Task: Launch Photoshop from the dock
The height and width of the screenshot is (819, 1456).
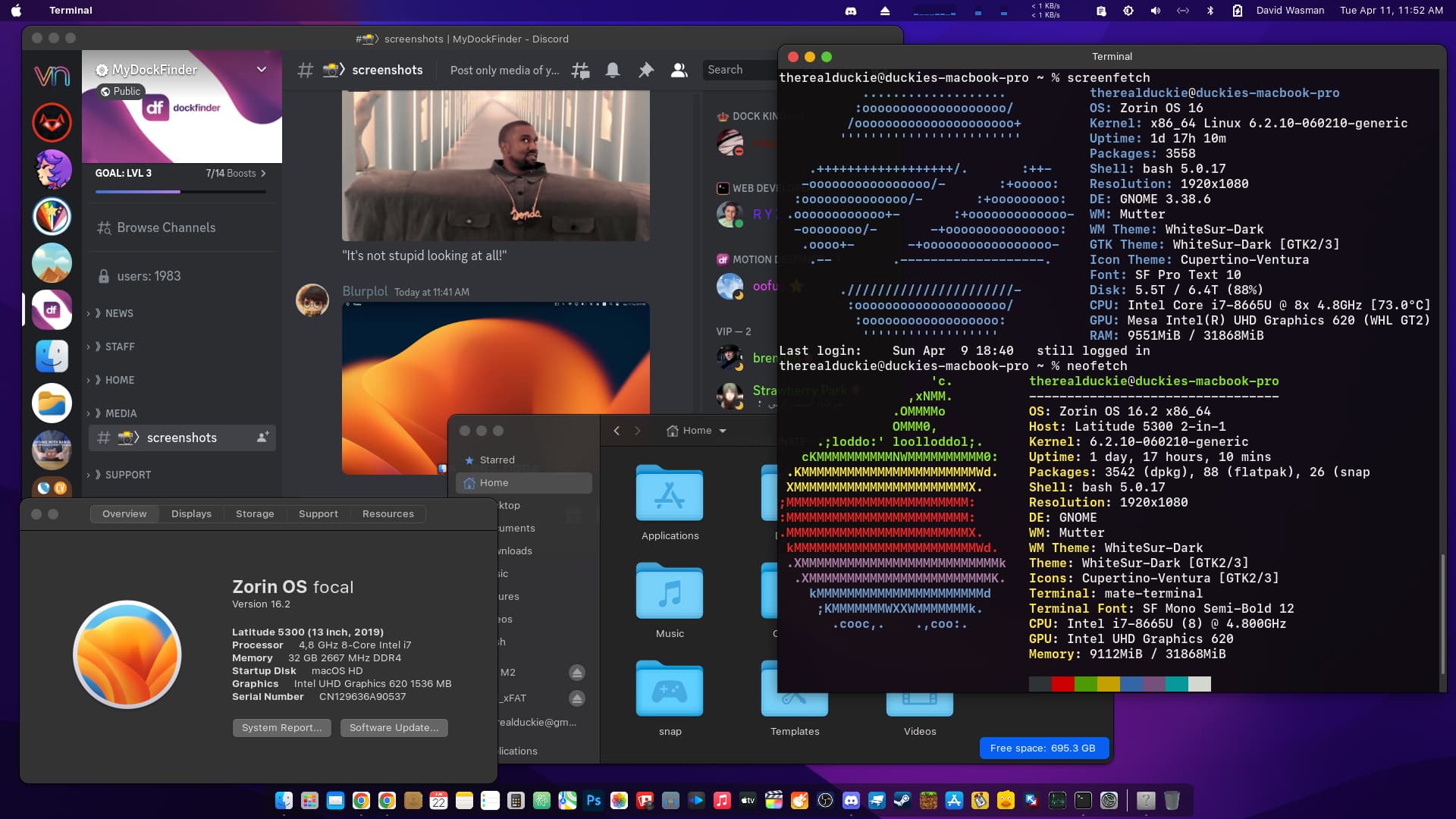Action: (594, 801)
